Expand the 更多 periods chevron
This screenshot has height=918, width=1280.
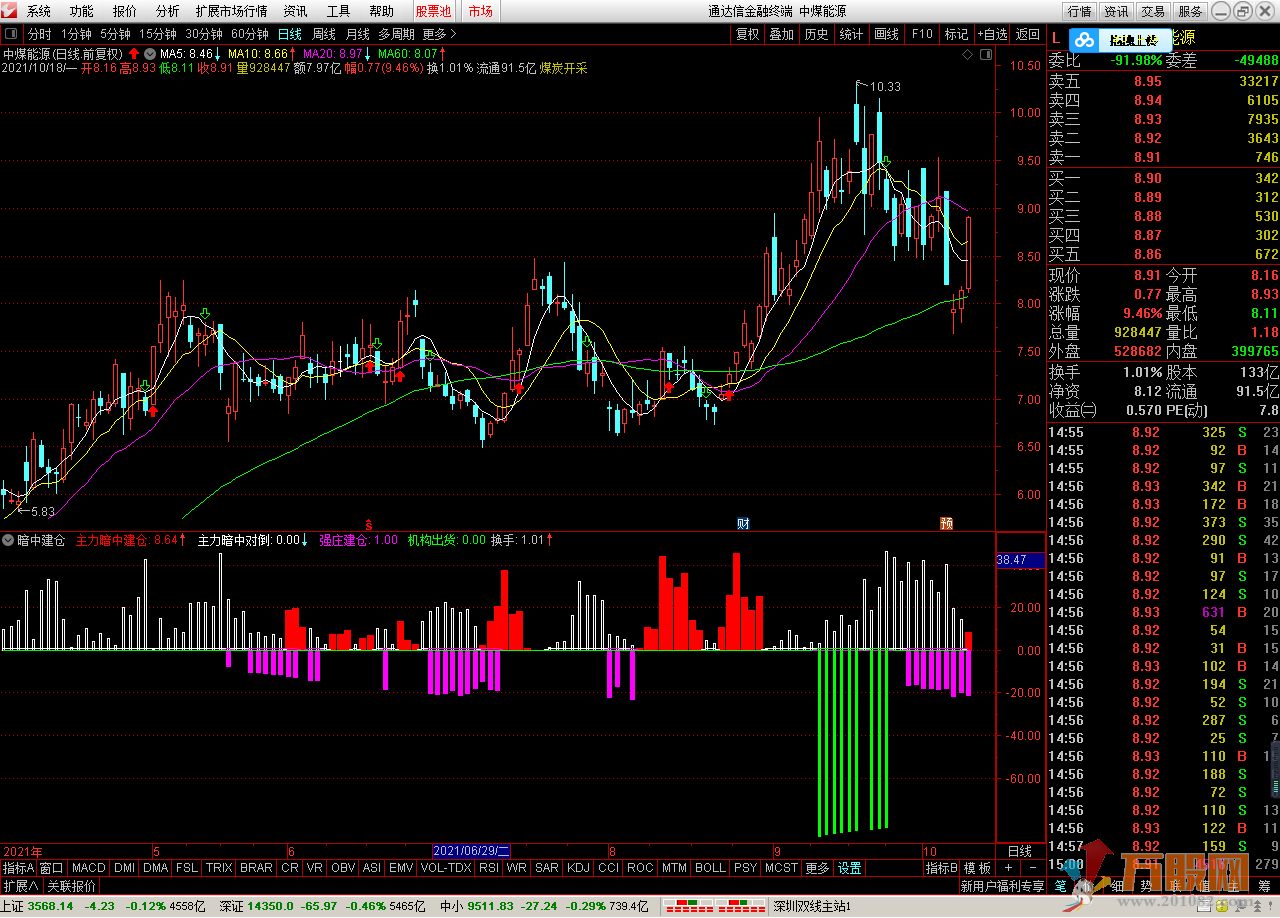[x=439, y=34]
